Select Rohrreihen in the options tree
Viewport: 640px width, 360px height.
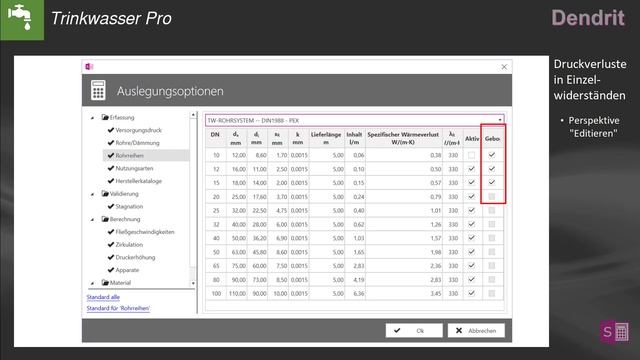129,156
